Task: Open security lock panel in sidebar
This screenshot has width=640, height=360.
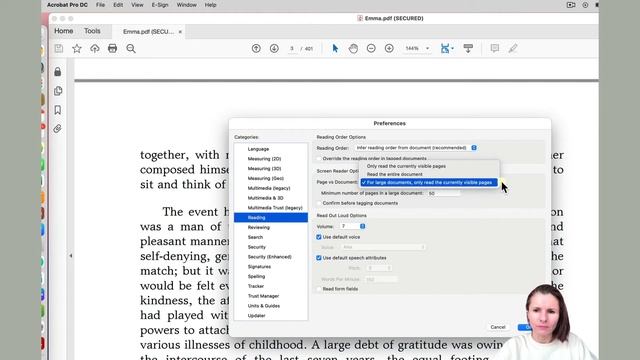Action: click(58, 72)
